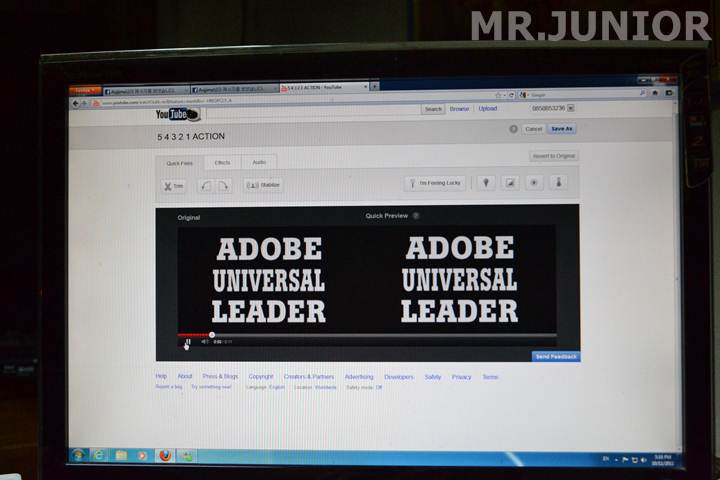Image resolution: width=720 pixels, height=480 pixels.
Task: Click the video progress bar handle
Action: [x=212, y=335]
